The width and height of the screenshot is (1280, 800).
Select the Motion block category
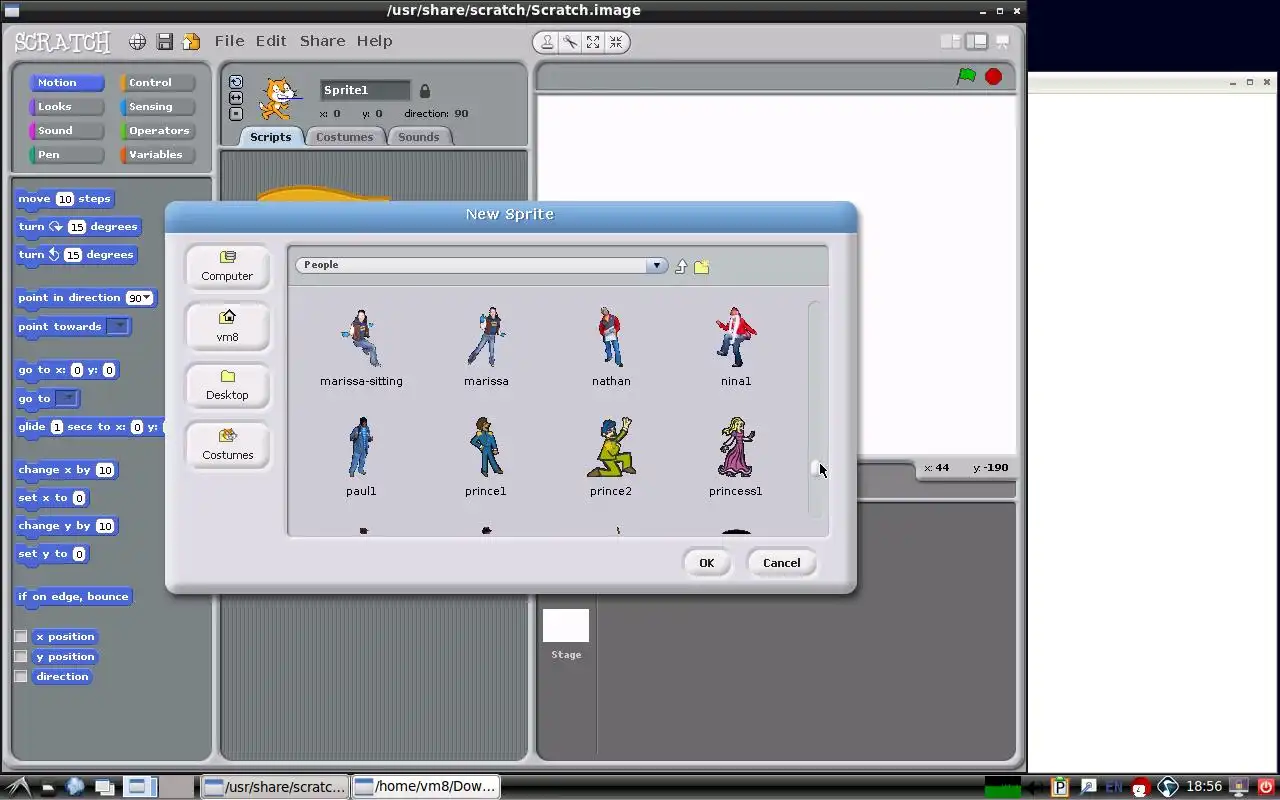(66, 83)
